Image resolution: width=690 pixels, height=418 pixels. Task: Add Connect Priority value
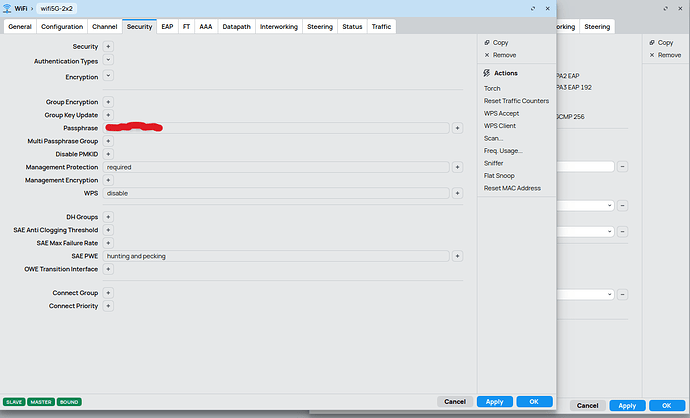click(x=108, y=306)
